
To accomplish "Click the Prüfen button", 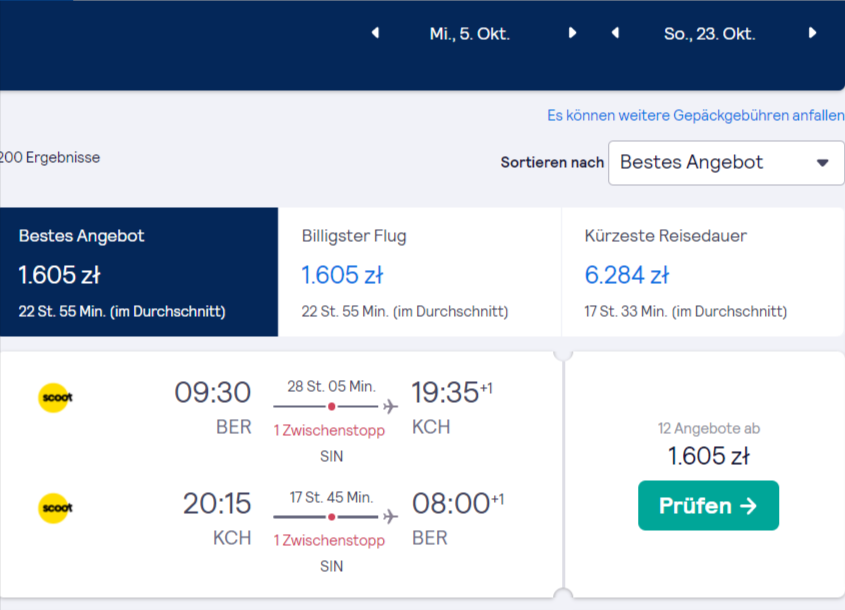I will 708,505.
